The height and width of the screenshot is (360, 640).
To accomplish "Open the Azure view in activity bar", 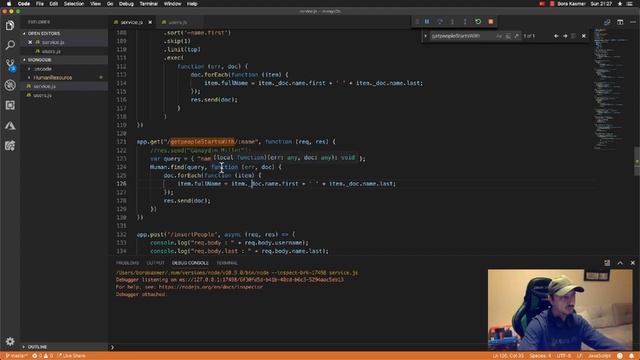I will (10, 126).
